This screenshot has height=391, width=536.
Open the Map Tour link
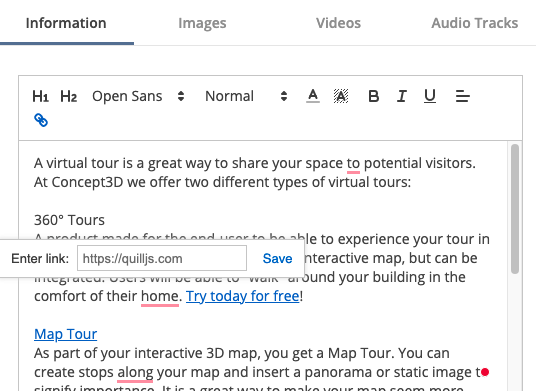[x=66, y=334]
